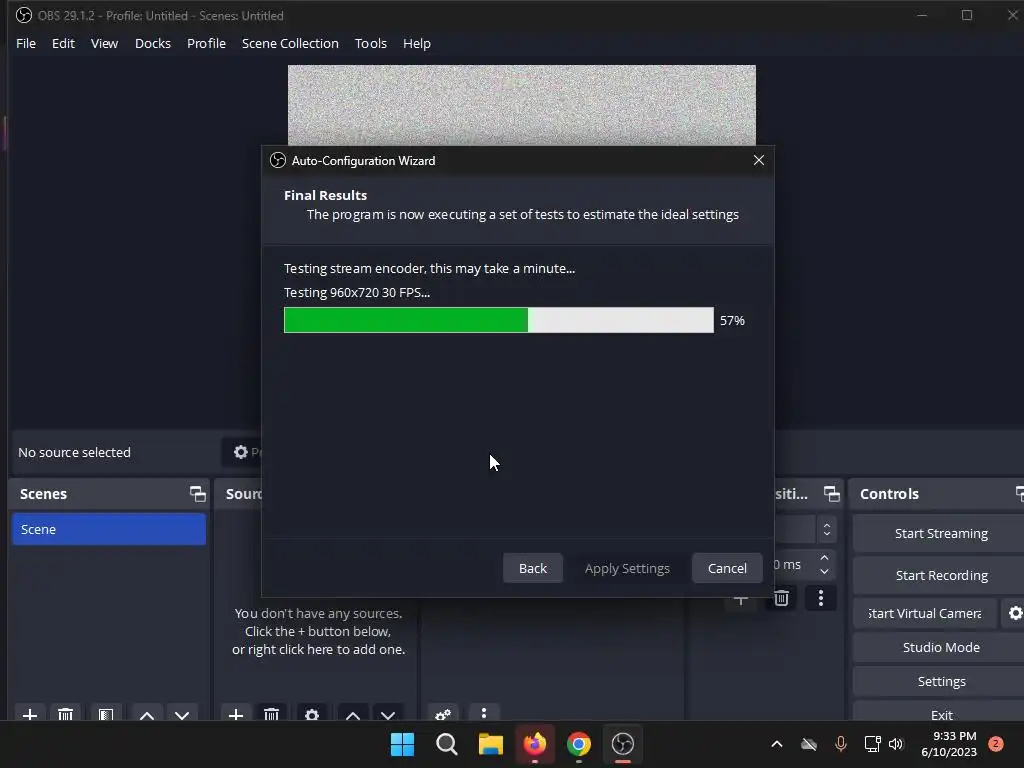Open the Profile menu

[x=206, y=43]
